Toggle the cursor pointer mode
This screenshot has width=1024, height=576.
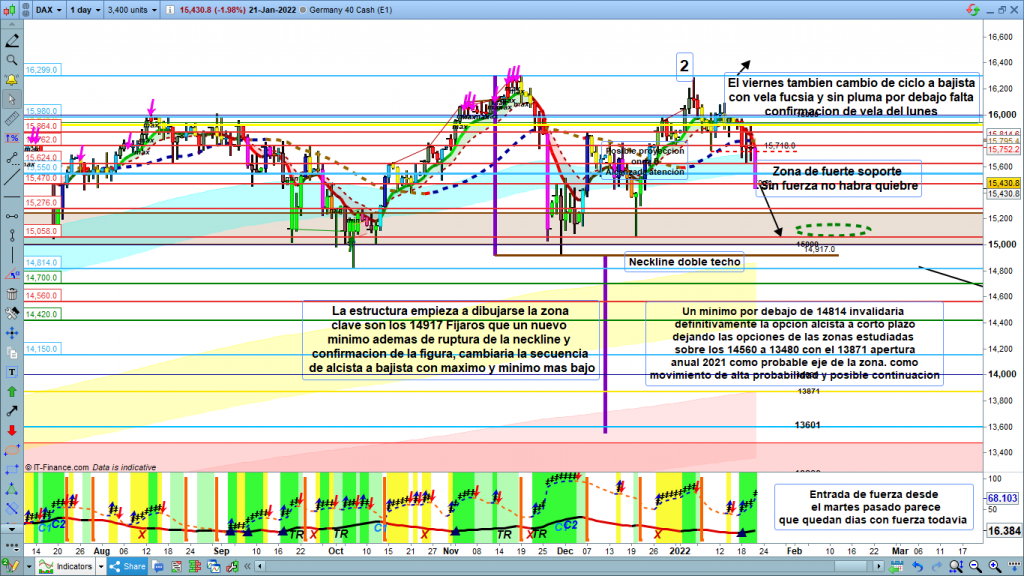coord(12,99)
